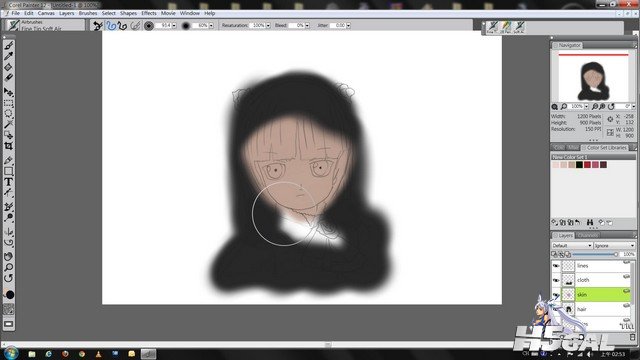The image size is (640, 360).
Task: Toggle Align to Path option
Action: [x=136, y=26]
